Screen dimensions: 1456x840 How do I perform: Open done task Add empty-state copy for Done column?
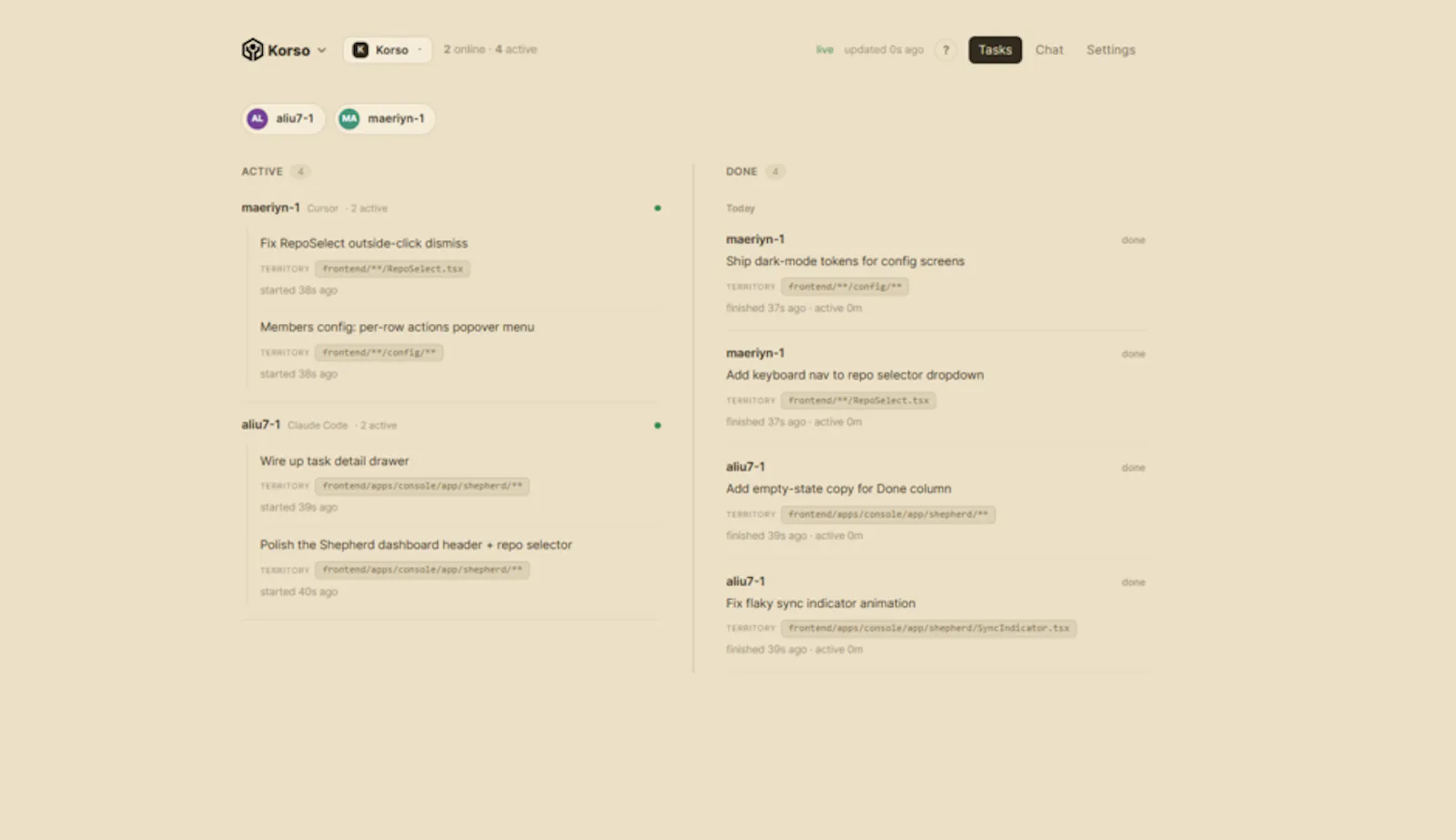838,489
